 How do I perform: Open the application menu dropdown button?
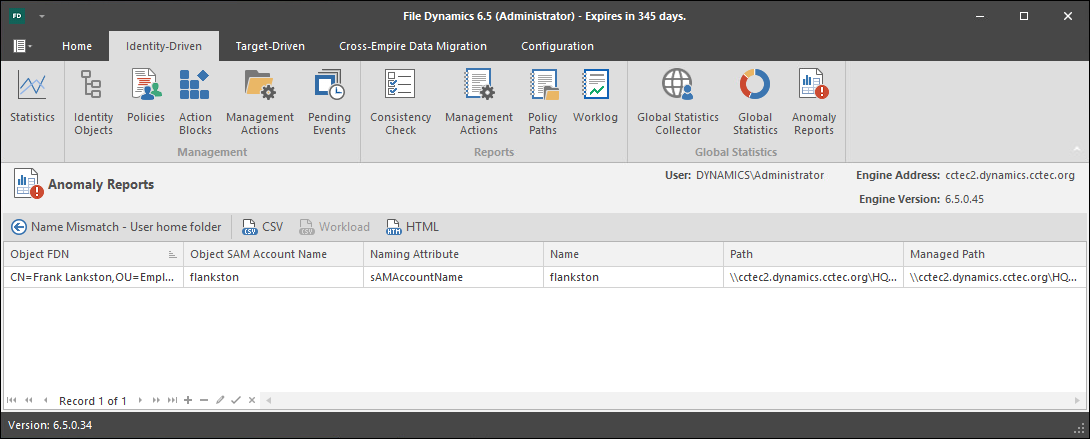(22, 46)
